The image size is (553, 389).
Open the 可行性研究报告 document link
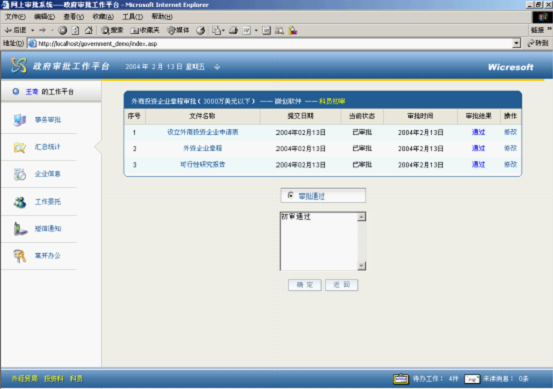click(202, 164)
